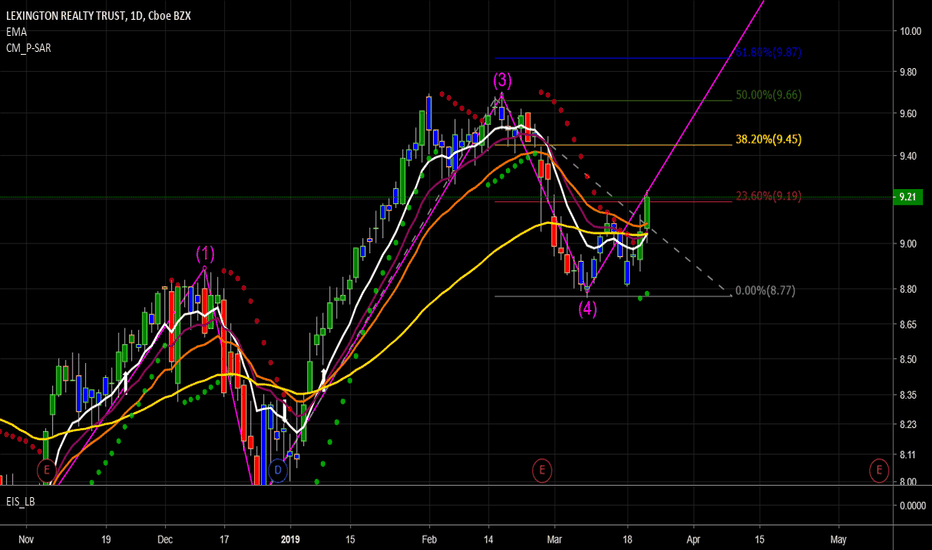Image resolution: width=932 pixels, height=550 pixels.
Task: Click the 8.80 price axis label
Action: click(908, 289)
